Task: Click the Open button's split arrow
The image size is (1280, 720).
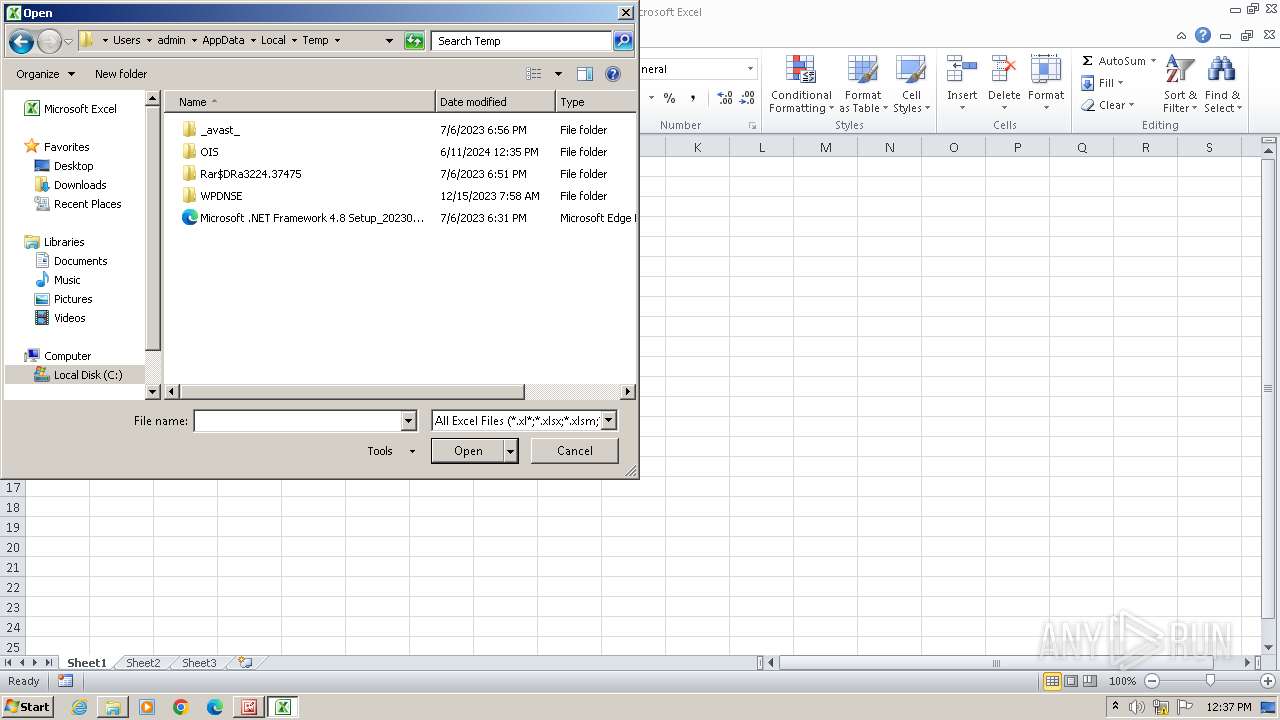Action: tap(510, 451)
